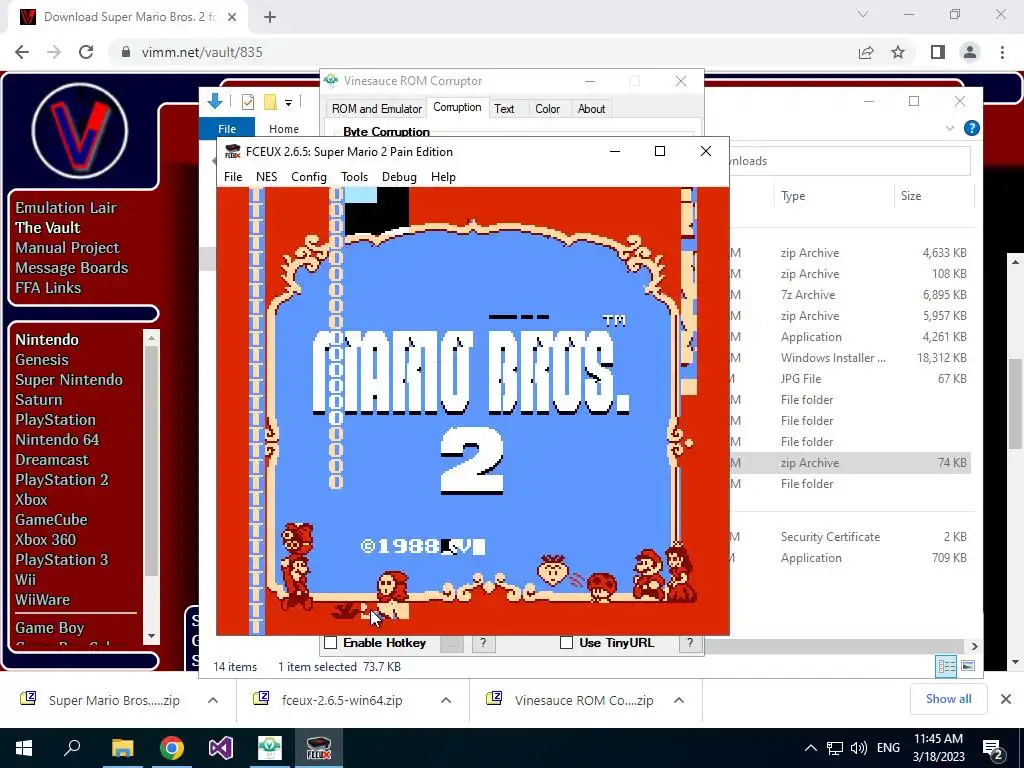Open the Chrome three-dot menu
The image size is (1024, 768).
(x=1002, y=52)
